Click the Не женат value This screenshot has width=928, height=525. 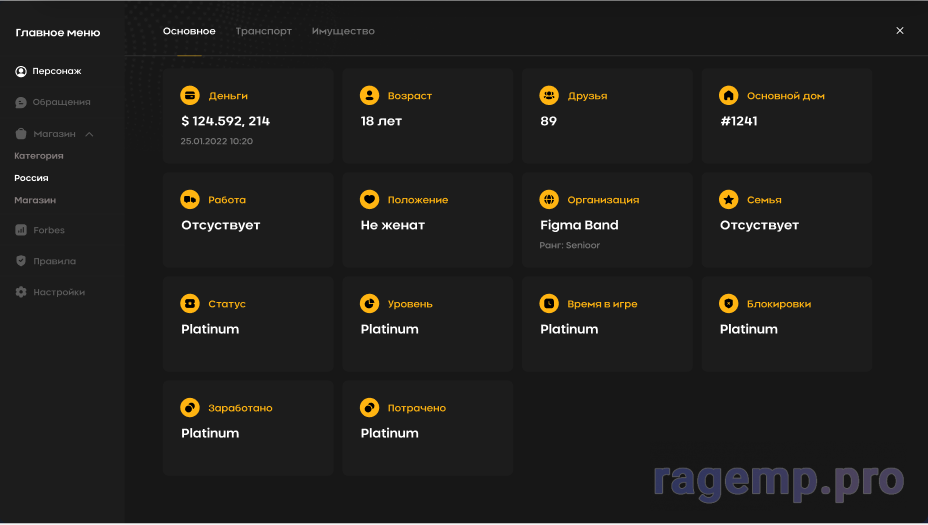(x=393, y=226)
